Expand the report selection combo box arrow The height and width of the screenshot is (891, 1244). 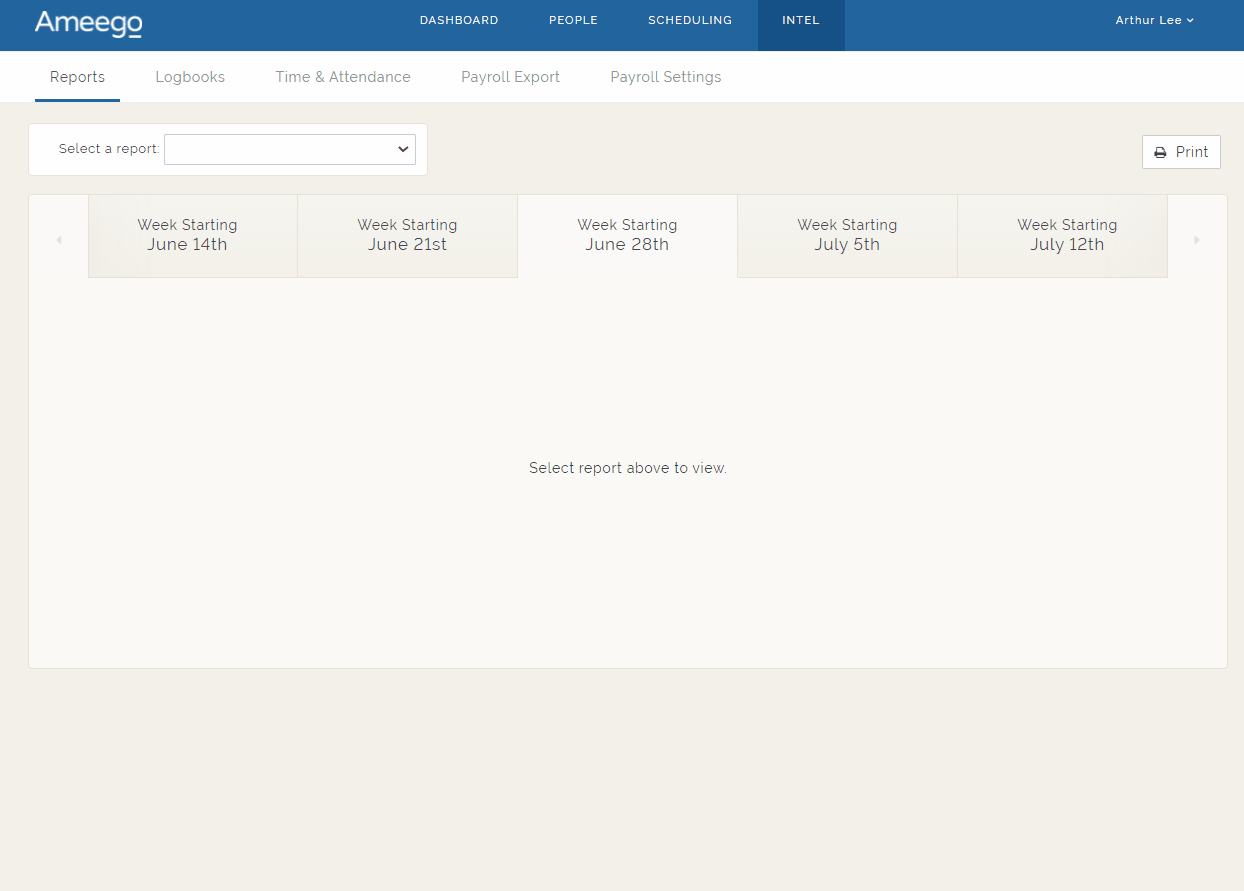[x=402, y=149]
